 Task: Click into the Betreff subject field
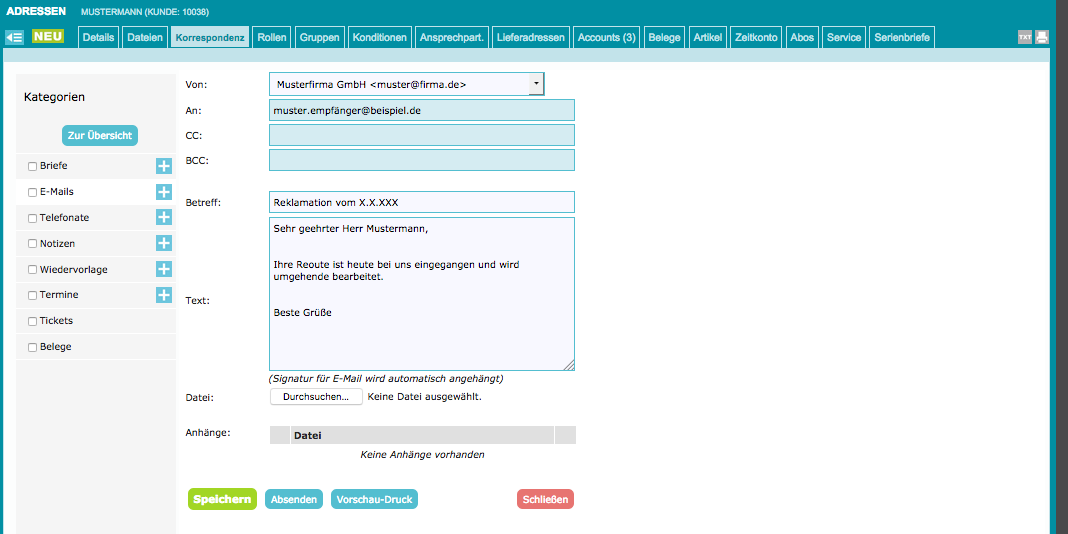tap(422, 202)
